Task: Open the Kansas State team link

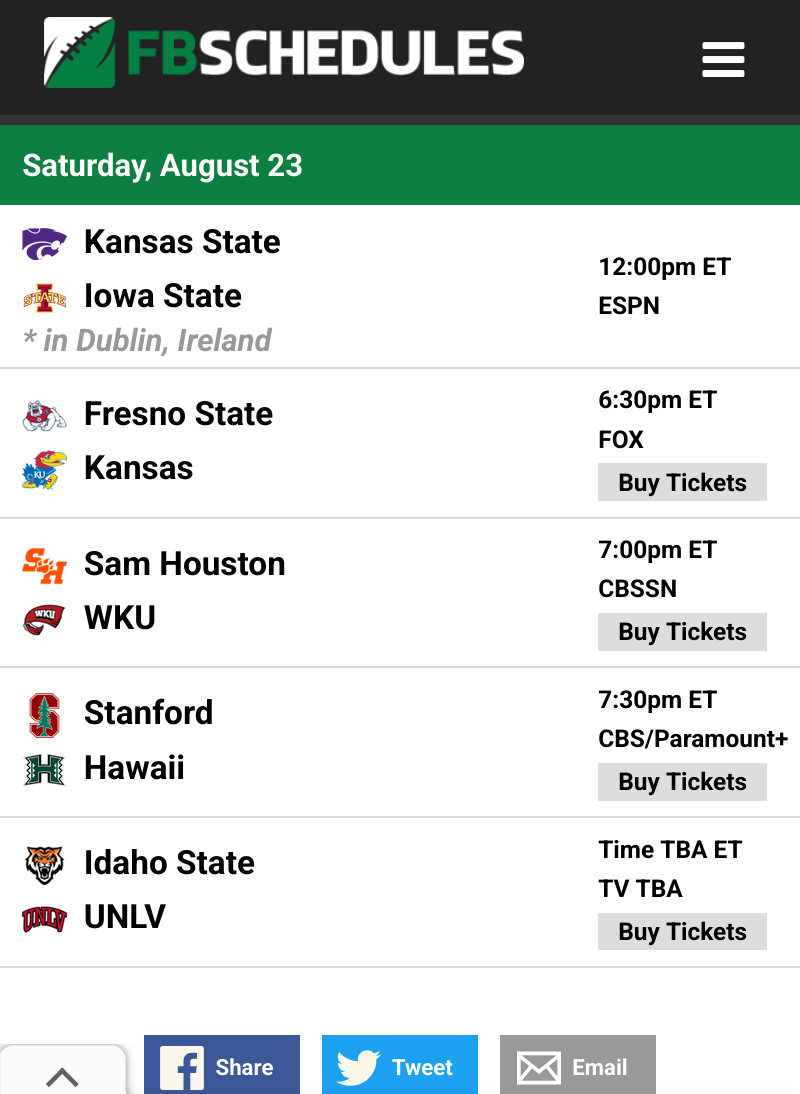Action: coord(182,242)
